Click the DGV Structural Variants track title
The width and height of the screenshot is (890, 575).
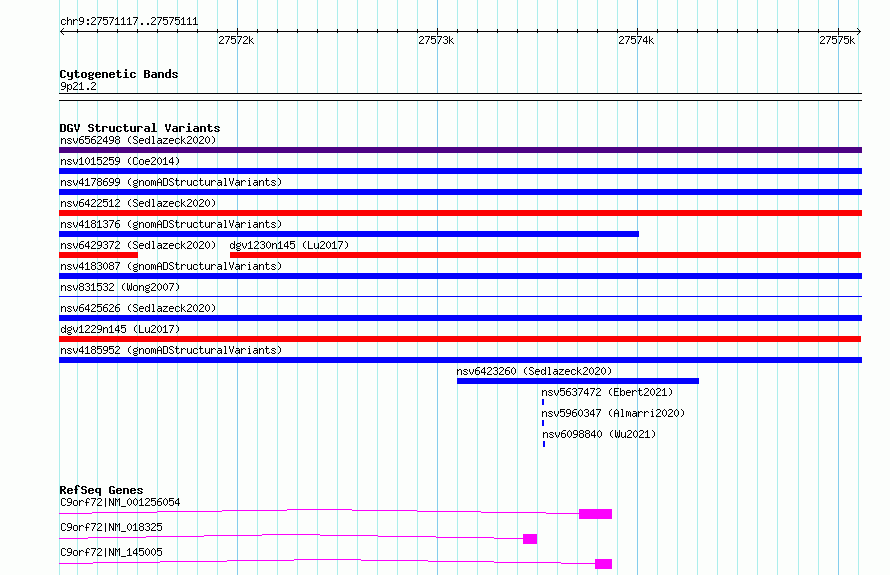pyautogui.click(x=140, y=128)
